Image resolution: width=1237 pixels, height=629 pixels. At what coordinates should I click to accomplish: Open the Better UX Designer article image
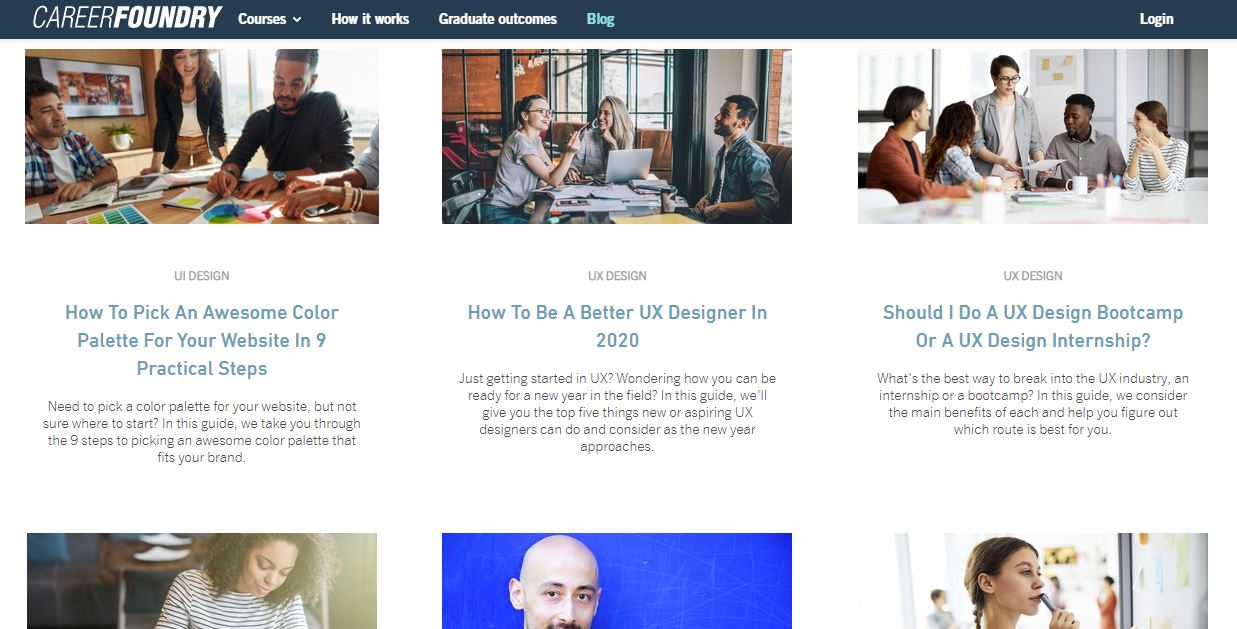(617, 136)
